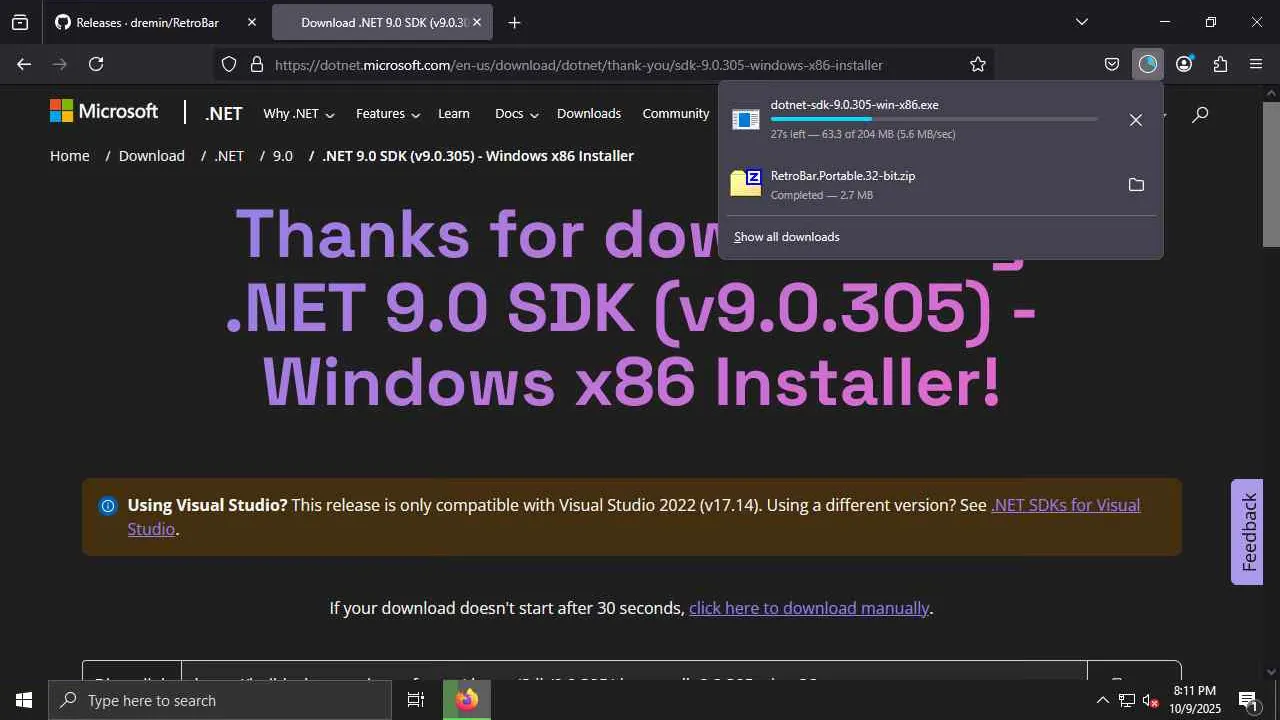Click the Firefox taskbar icon
The width and height of the screenshot is (1280, 720).
[x=467, y=700]
